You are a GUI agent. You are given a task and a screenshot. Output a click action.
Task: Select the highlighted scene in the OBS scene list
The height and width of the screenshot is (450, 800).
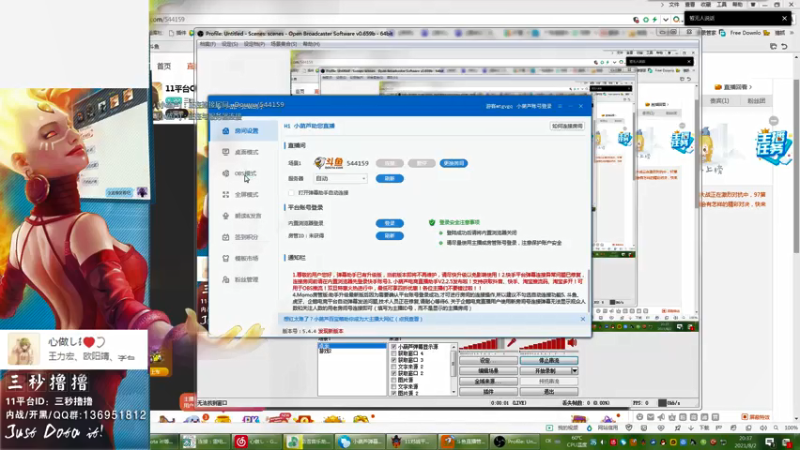(x=352, y=346)
